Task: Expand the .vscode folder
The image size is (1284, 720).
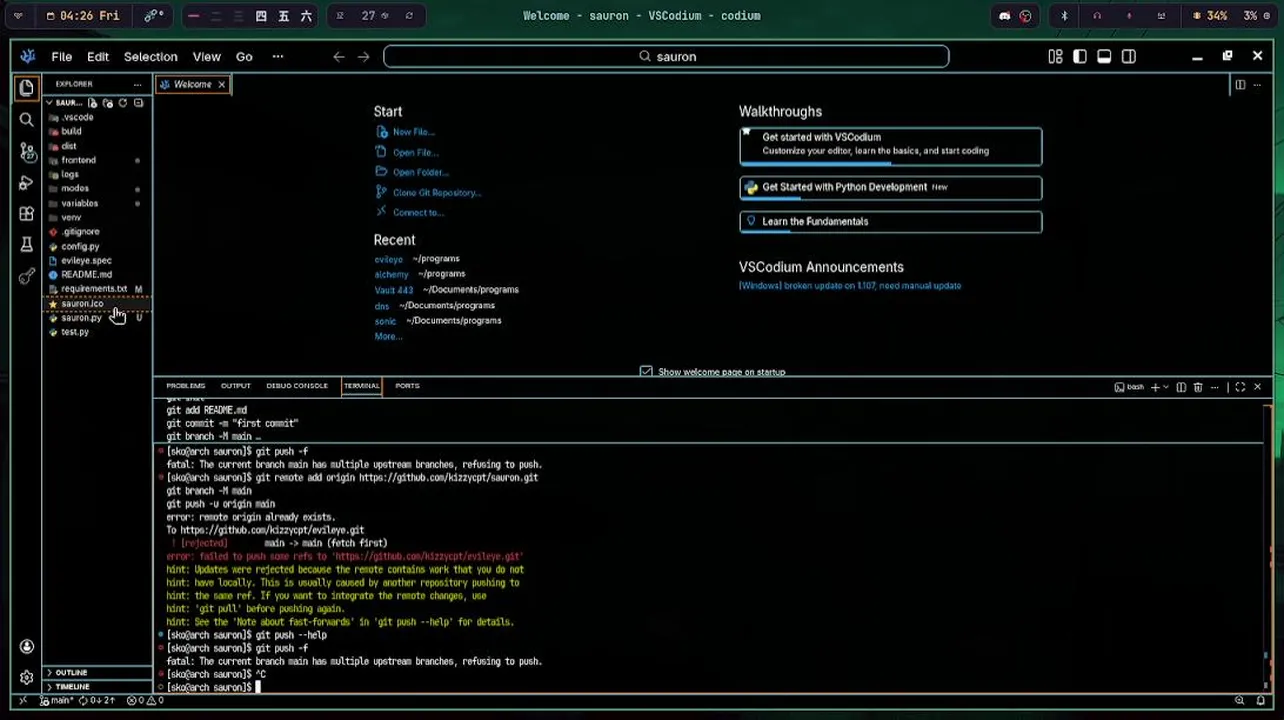Action: (97, 117)
